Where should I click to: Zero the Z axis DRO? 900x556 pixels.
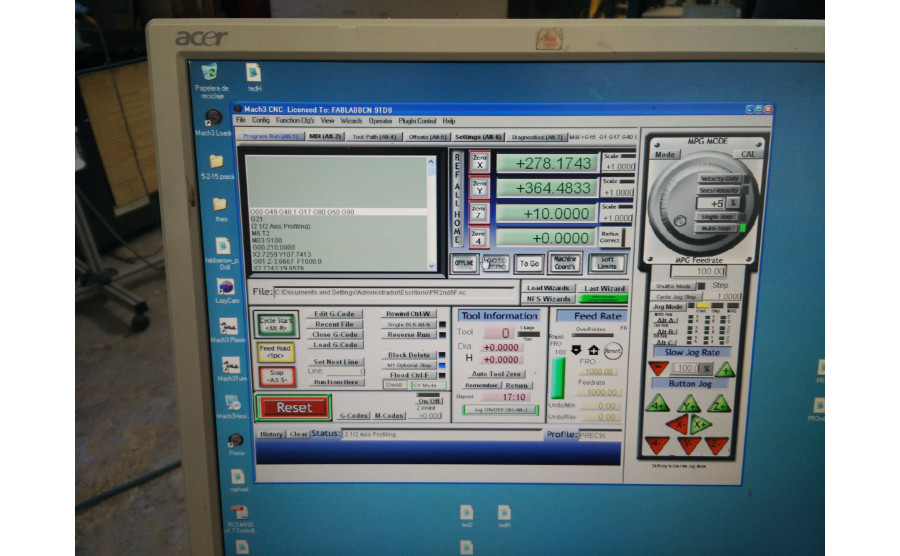coord(479,212)
